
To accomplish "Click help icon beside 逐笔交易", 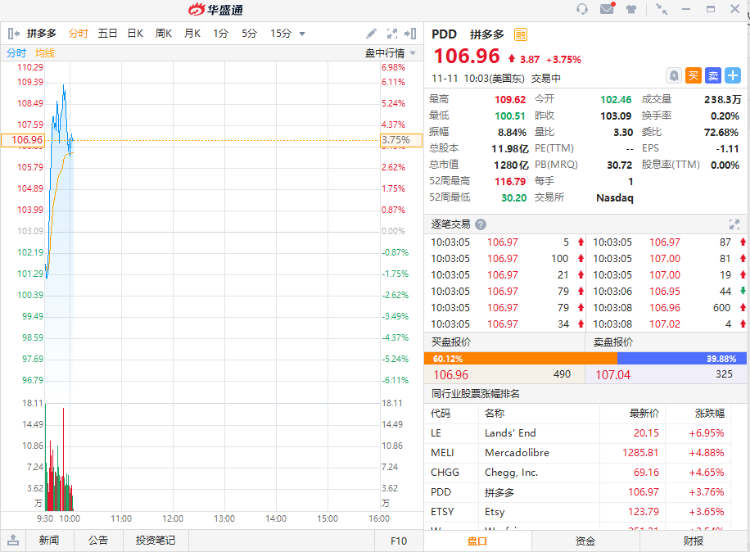I will click(481, 225).
